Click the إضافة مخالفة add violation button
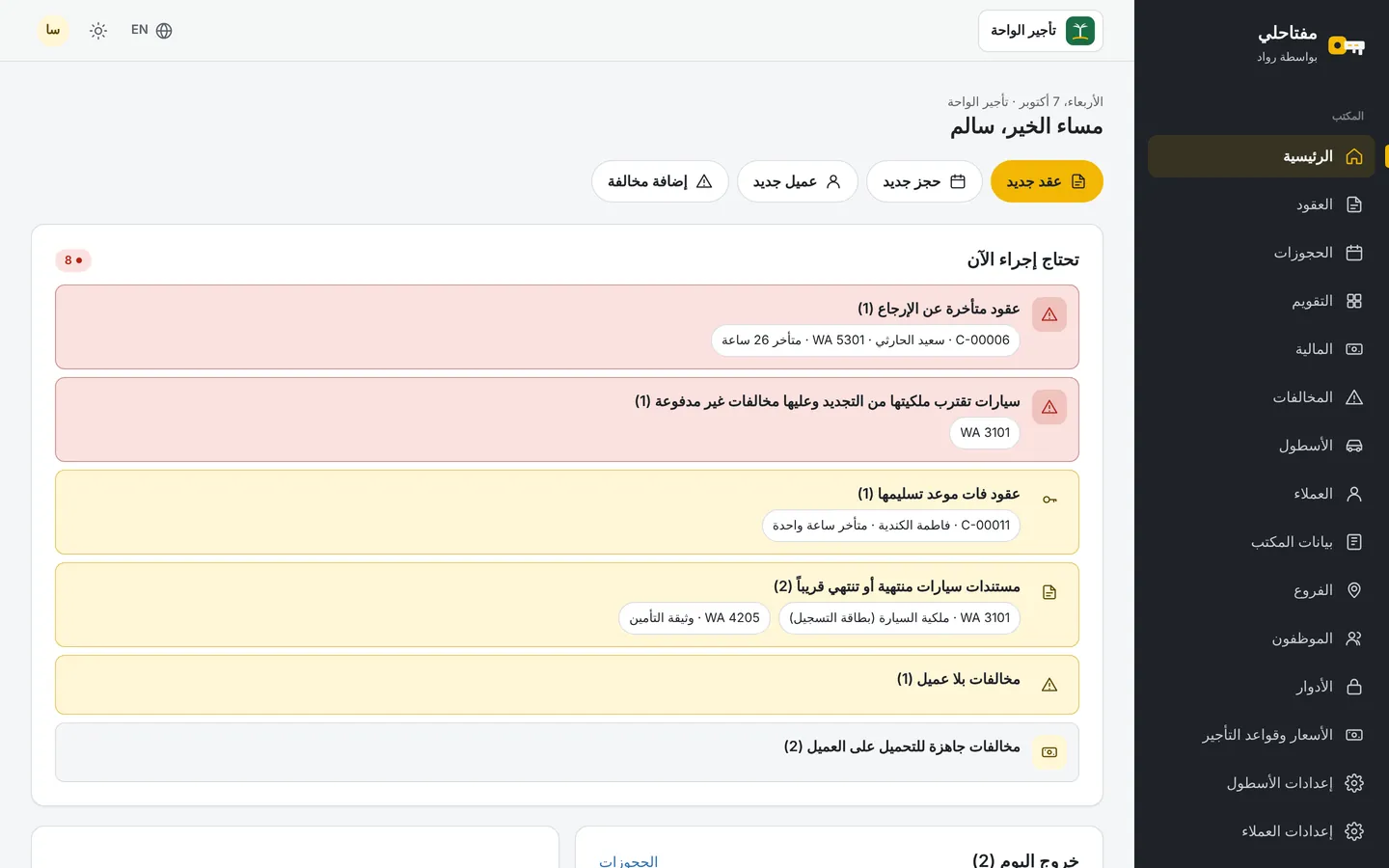The height and width of the screenshot is (868, 1389). [x=660, y=181]
